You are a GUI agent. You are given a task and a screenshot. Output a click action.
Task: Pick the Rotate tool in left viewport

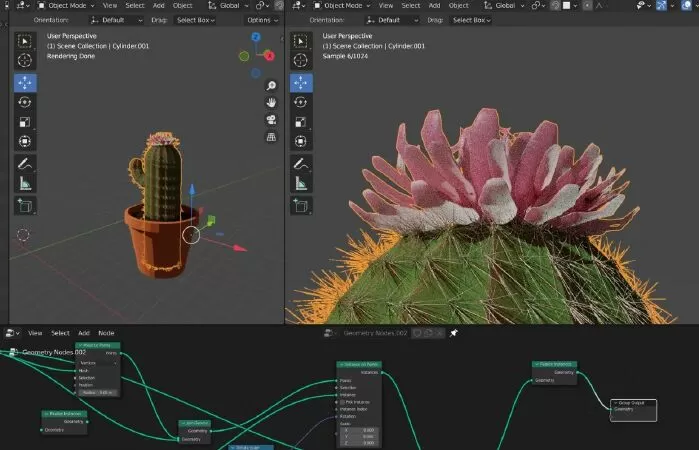[25, 103]
